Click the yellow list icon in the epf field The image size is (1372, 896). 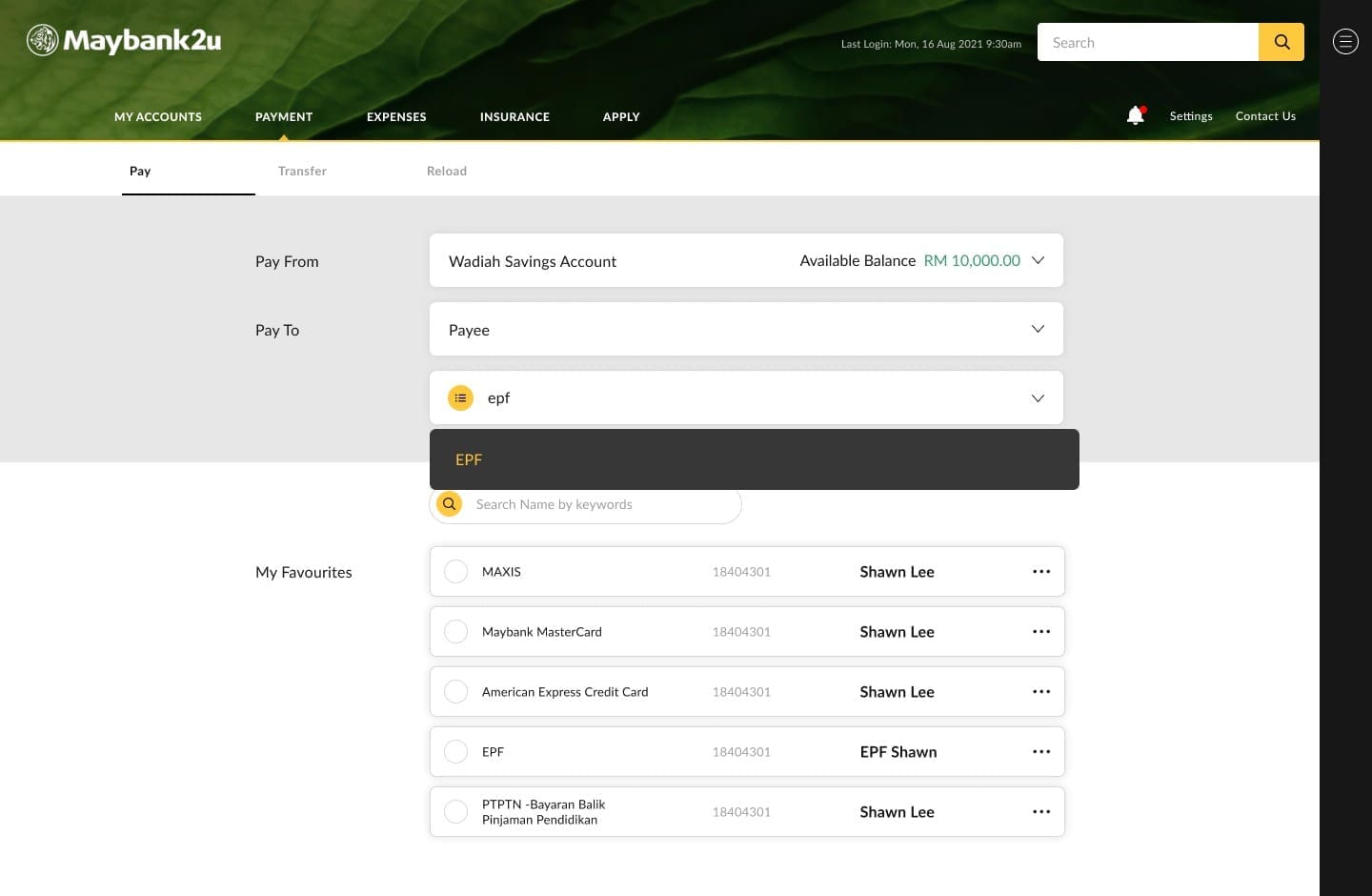[x=460, y=397]
